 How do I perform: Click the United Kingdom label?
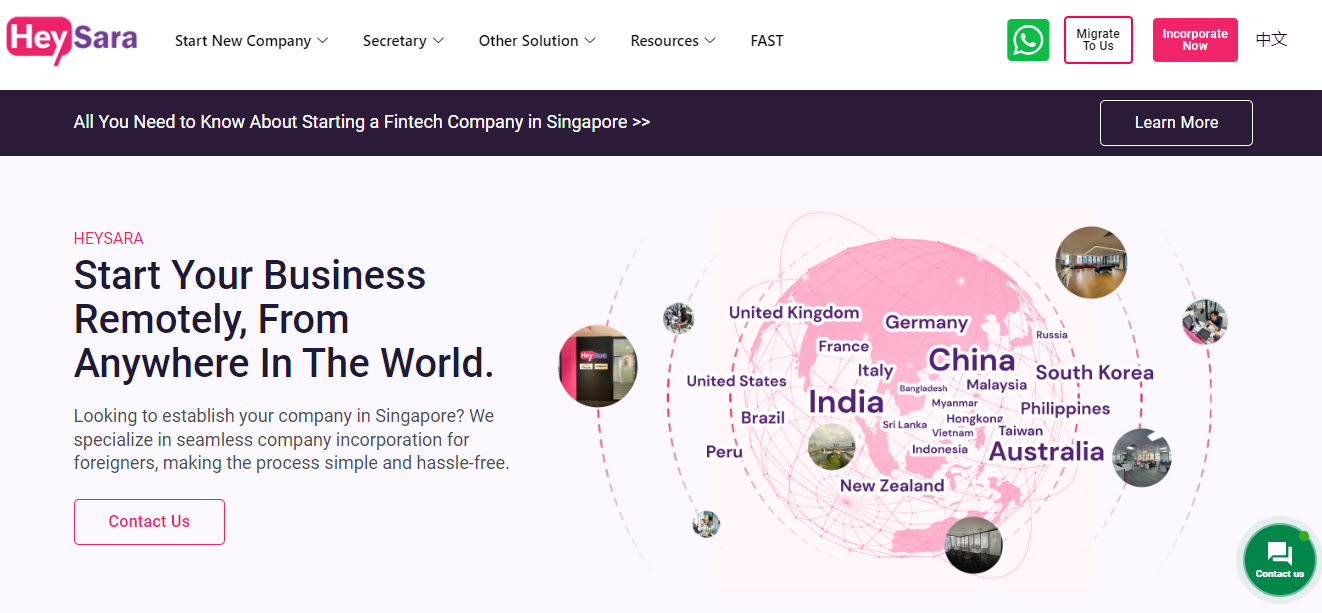(794, 313)
